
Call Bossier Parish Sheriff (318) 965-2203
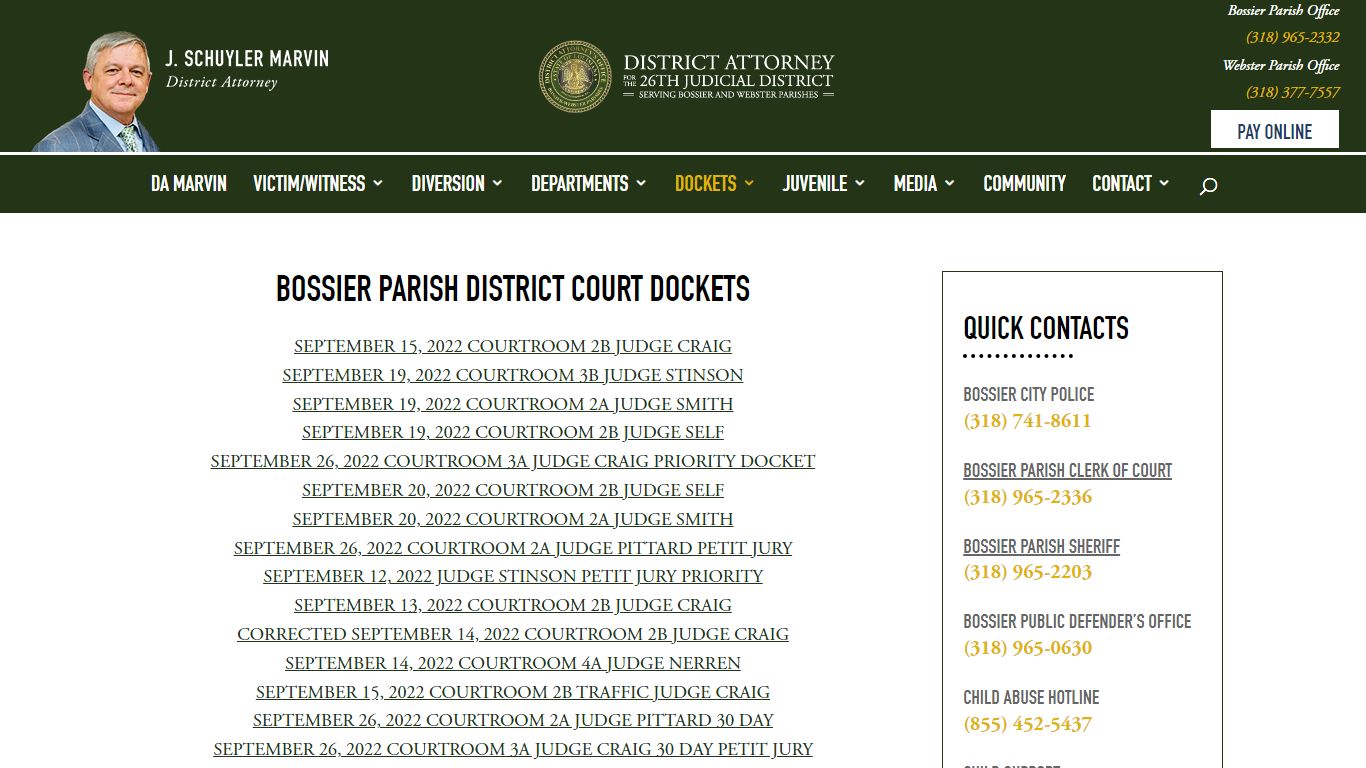pos(1027,572)
